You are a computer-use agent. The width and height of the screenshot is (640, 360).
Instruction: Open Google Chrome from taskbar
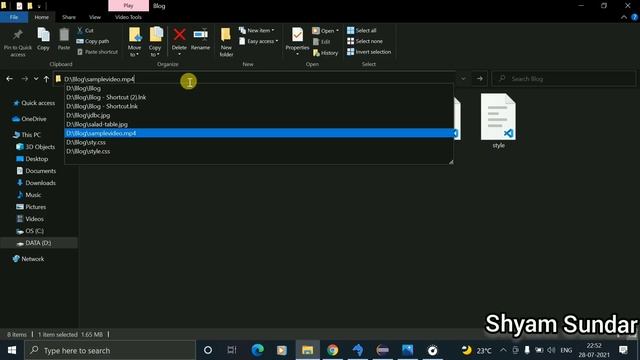(333, 350)
